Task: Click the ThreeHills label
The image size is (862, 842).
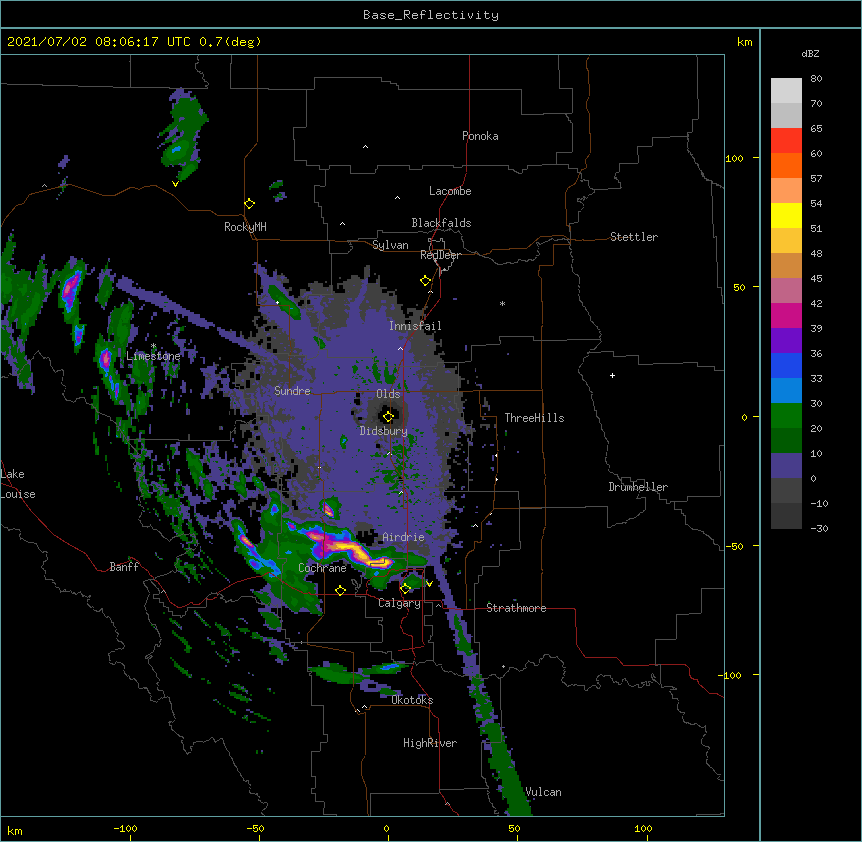Action: tap(534, 418)
